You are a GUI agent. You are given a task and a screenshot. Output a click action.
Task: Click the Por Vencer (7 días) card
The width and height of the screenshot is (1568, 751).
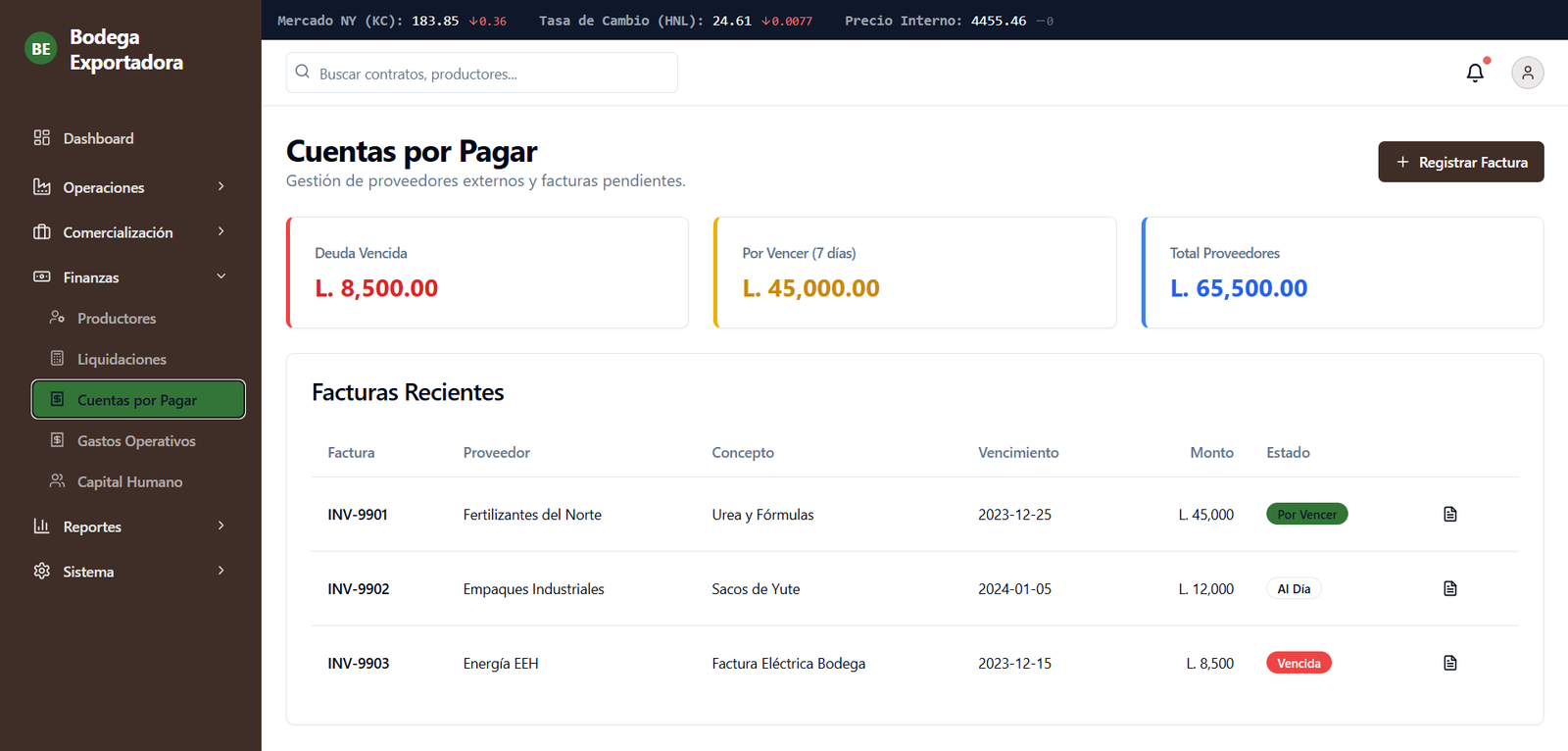coord(915,273)
